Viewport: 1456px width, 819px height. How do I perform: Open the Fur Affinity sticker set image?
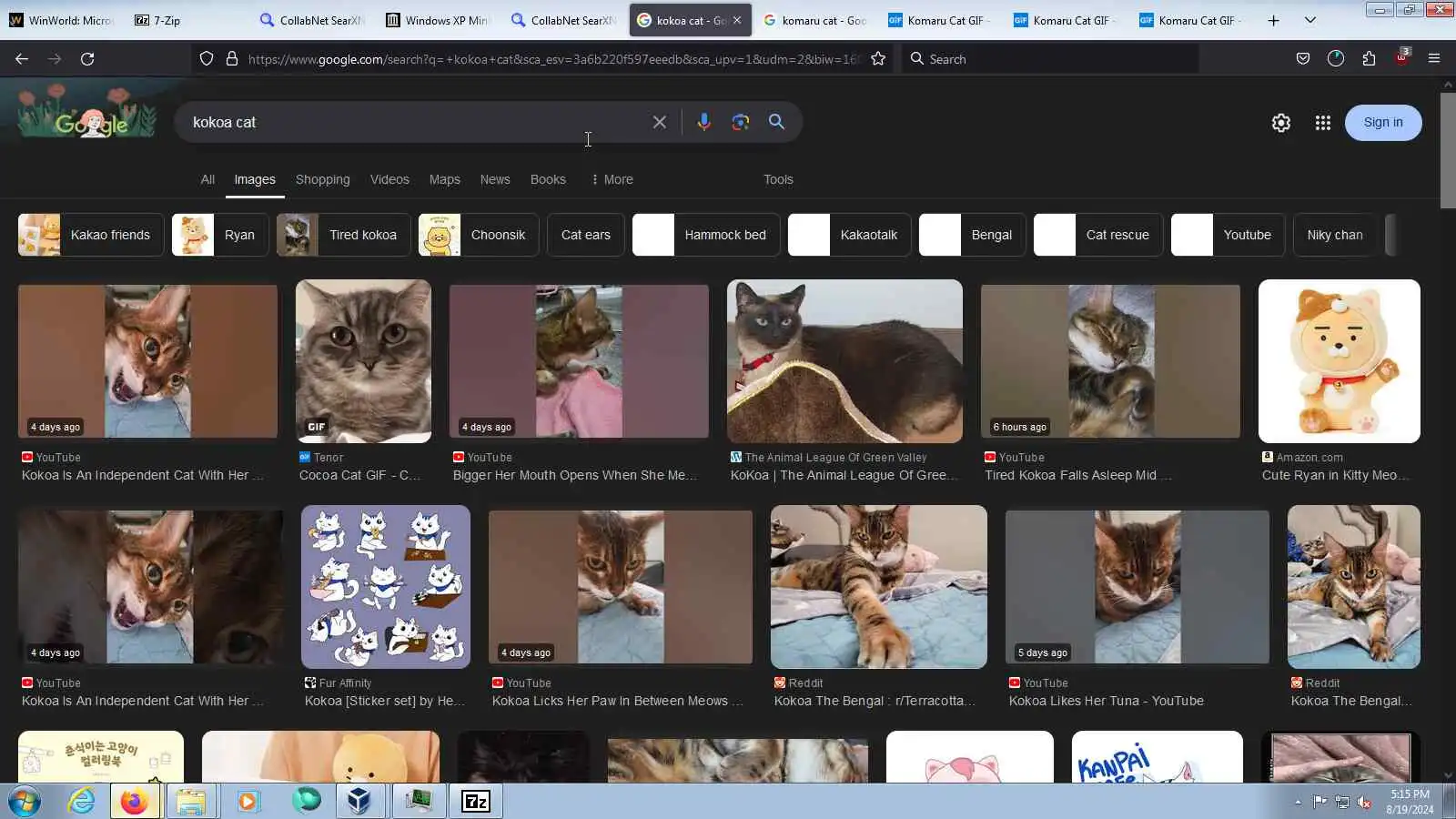(386, 587)
